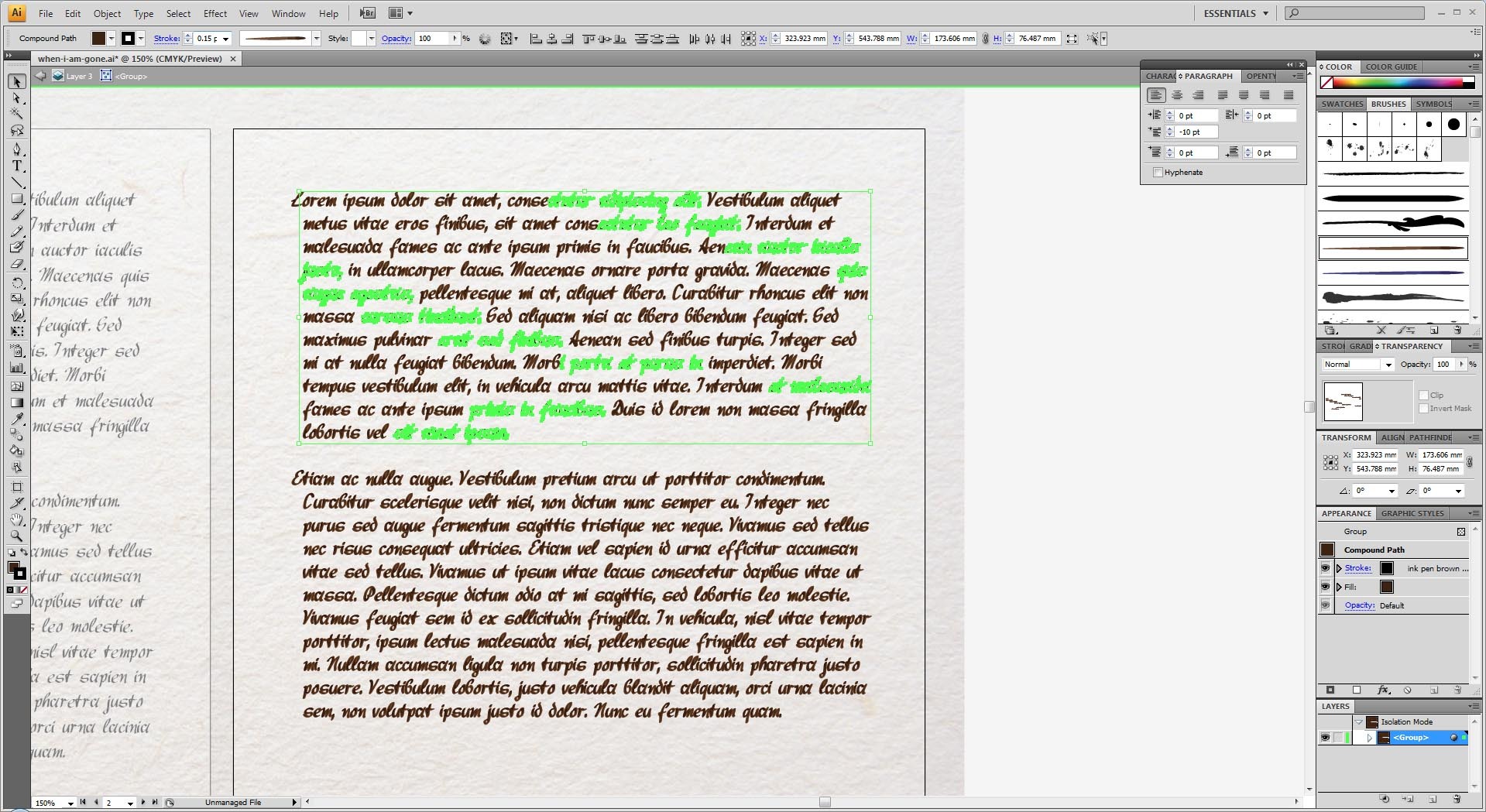Toggle Stroke visibility eye in Appearance
The width and height of the screenshot is (1486, 812).
tap(1325, 568)
